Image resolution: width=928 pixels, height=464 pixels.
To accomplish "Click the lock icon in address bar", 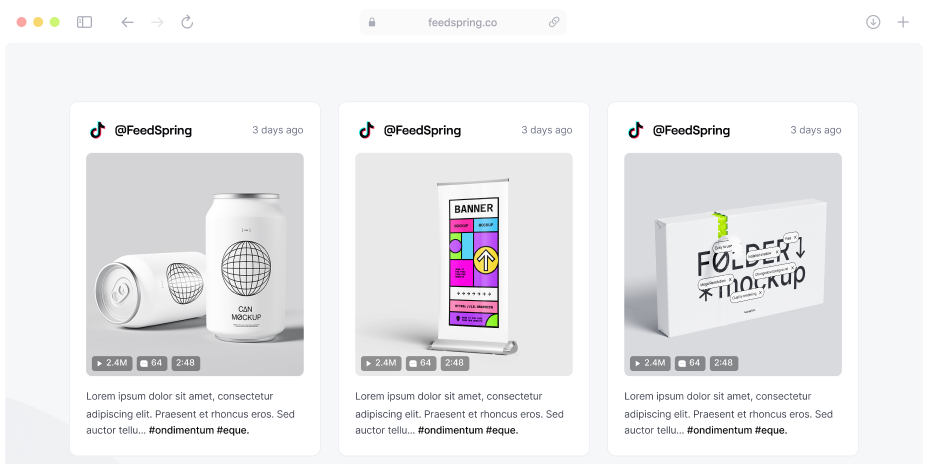I will (x=372, y=22).
